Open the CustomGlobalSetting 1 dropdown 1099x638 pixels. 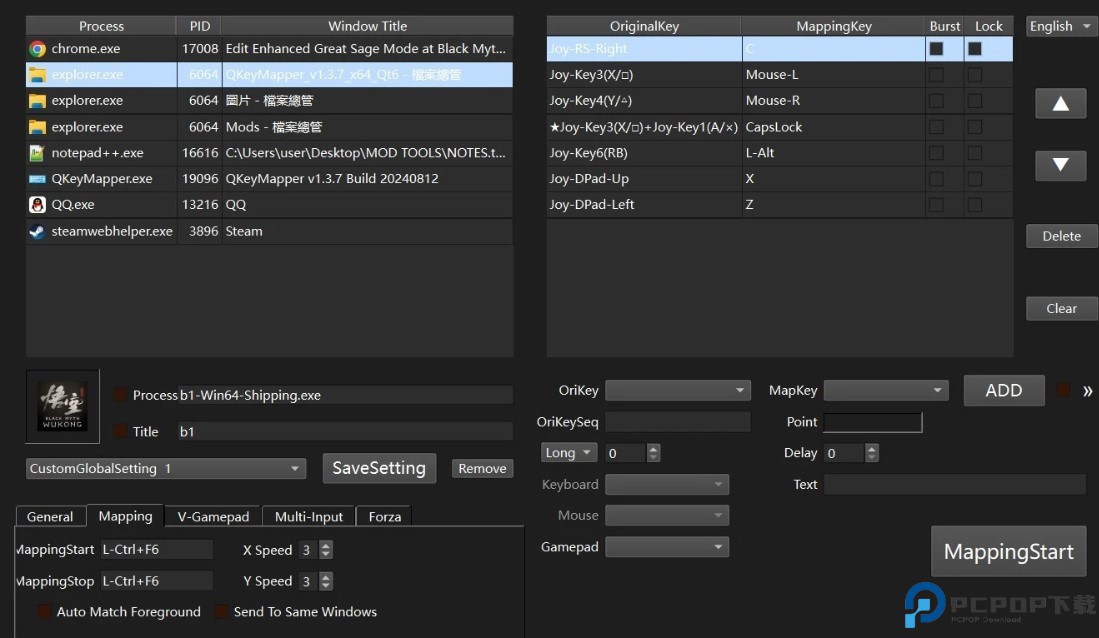tap(166, 468)
